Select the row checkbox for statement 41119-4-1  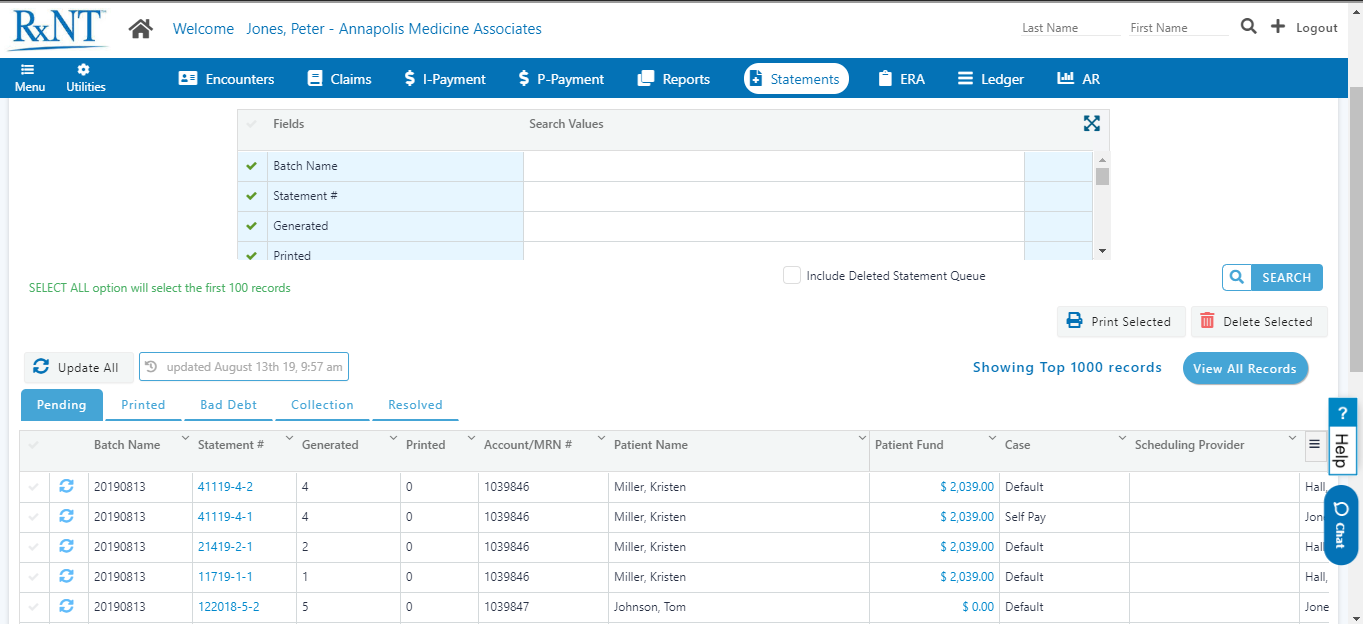point(34,517)
